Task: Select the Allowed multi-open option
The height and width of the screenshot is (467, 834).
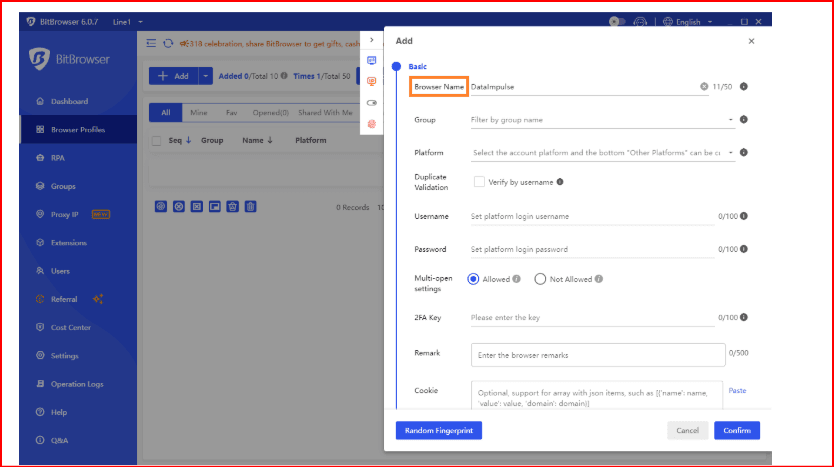Action: (x=474, y=280)
